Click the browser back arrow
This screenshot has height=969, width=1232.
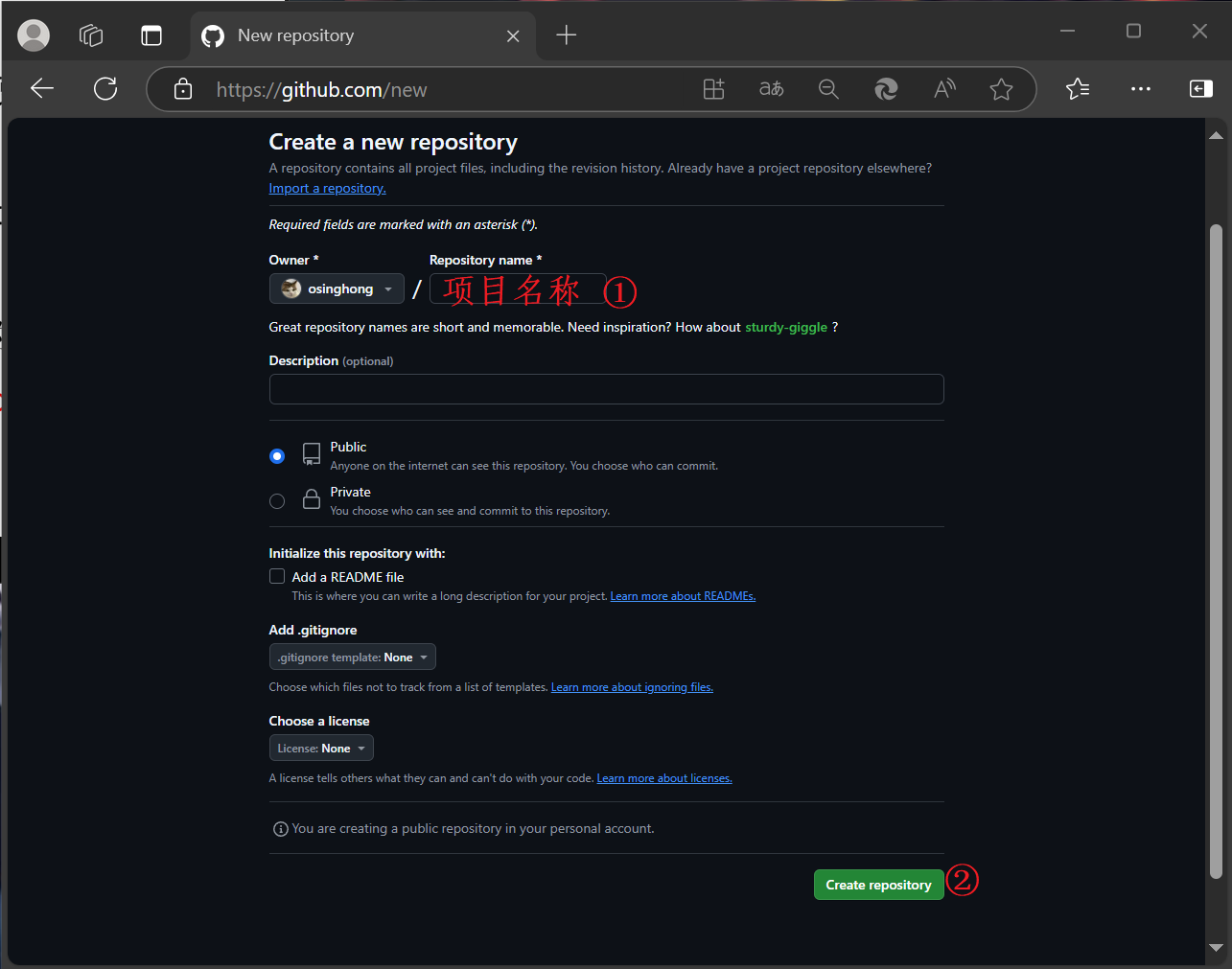[x=42, y=89]
